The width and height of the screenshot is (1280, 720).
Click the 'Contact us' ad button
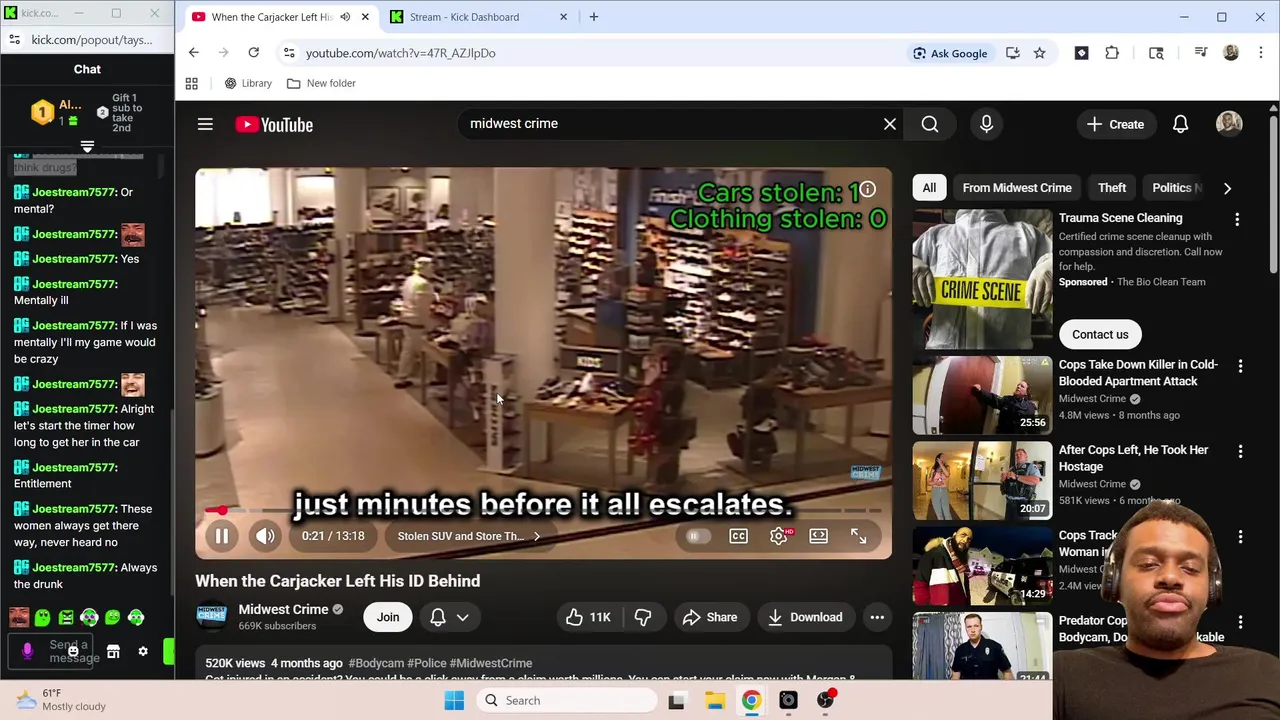[1100, 334]
